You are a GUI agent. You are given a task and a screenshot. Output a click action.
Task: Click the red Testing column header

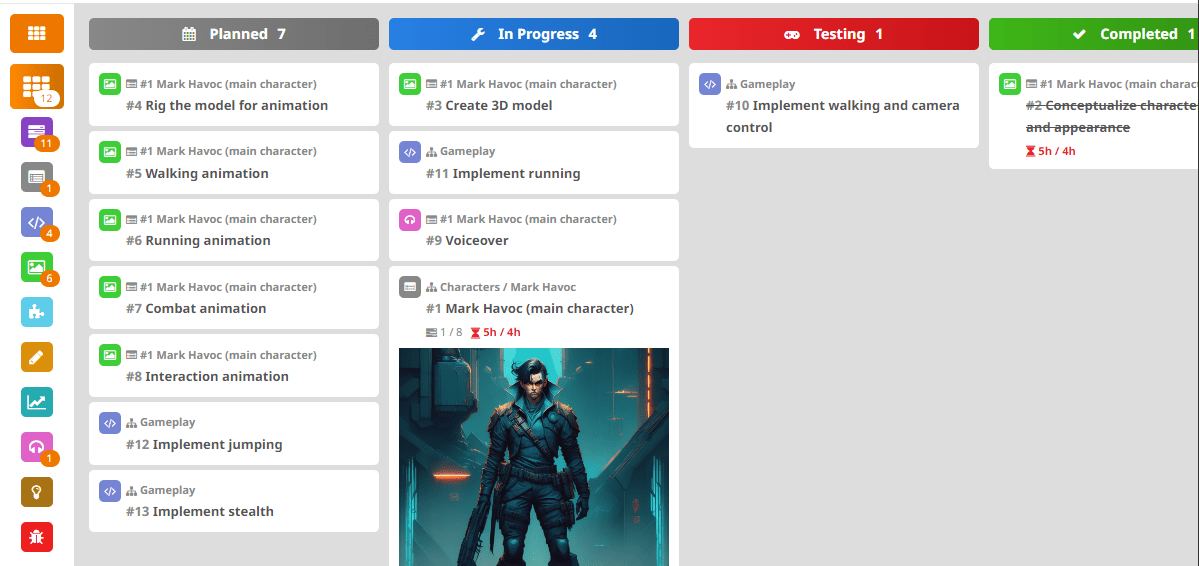click(x=834, y=34)
